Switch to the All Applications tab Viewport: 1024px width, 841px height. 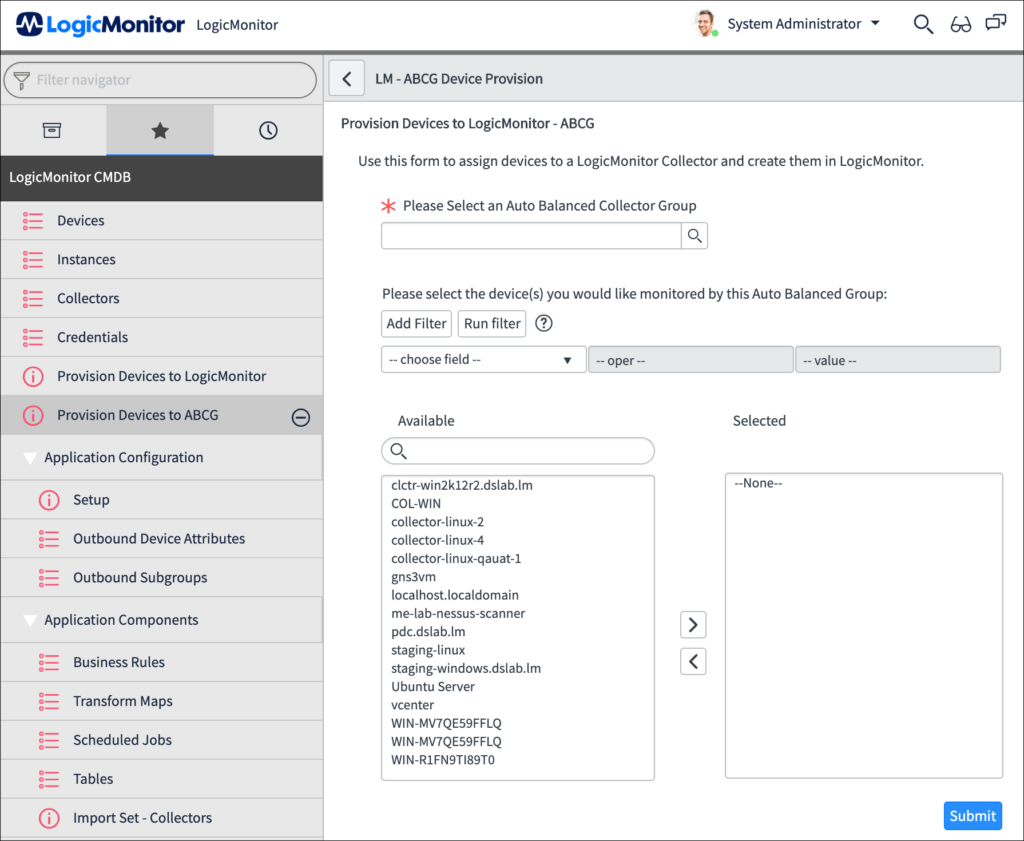54,129
